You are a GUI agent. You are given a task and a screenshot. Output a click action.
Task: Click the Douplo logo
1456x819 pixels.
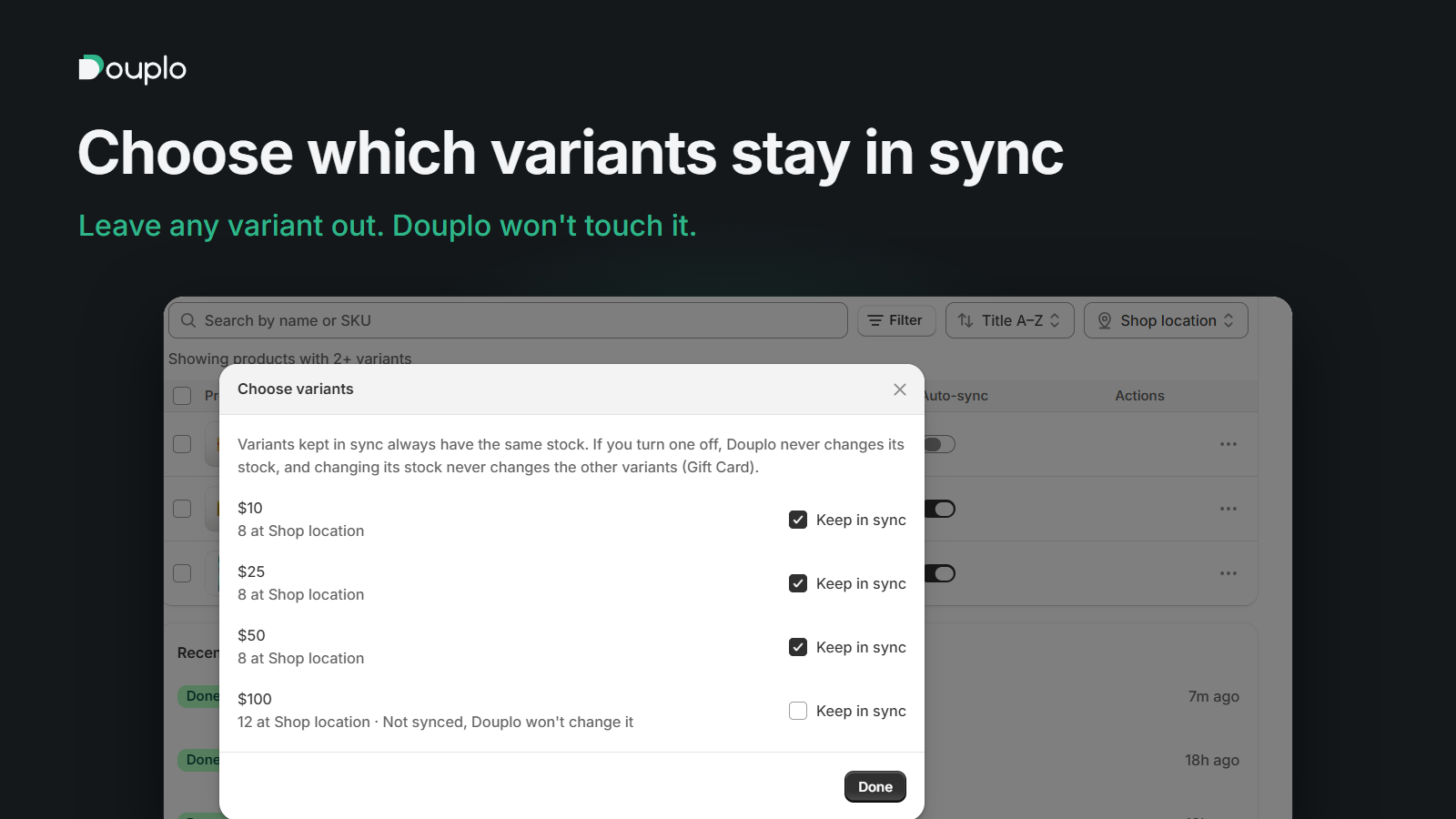click(x=133, y=69)
